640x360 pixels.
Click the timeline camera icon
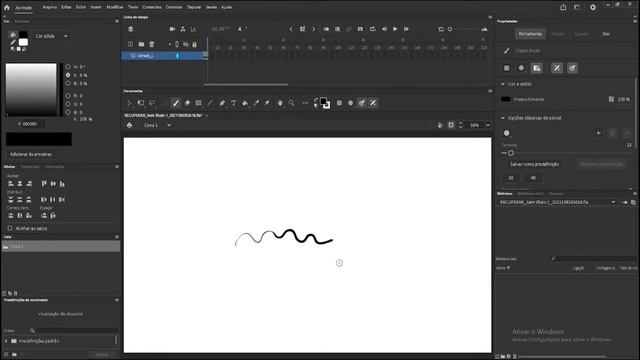(x=172, y=29)
